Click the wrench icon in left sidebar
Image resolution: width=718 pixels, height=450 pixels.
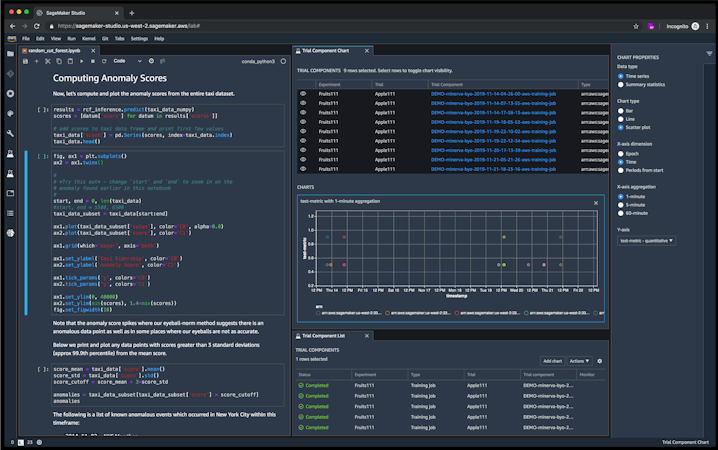[9, 132]
